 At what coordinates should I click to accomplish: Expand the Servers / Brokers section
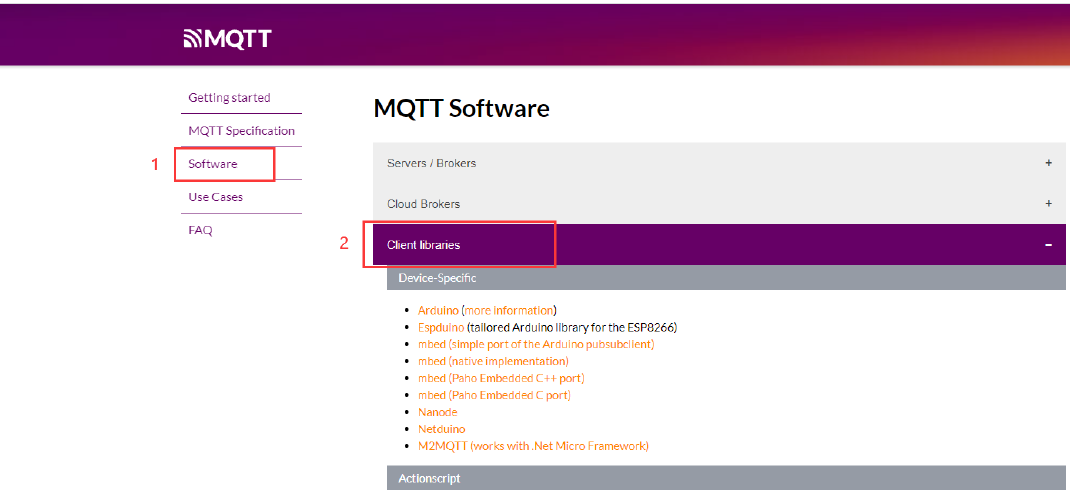click(x=719, y=163)
